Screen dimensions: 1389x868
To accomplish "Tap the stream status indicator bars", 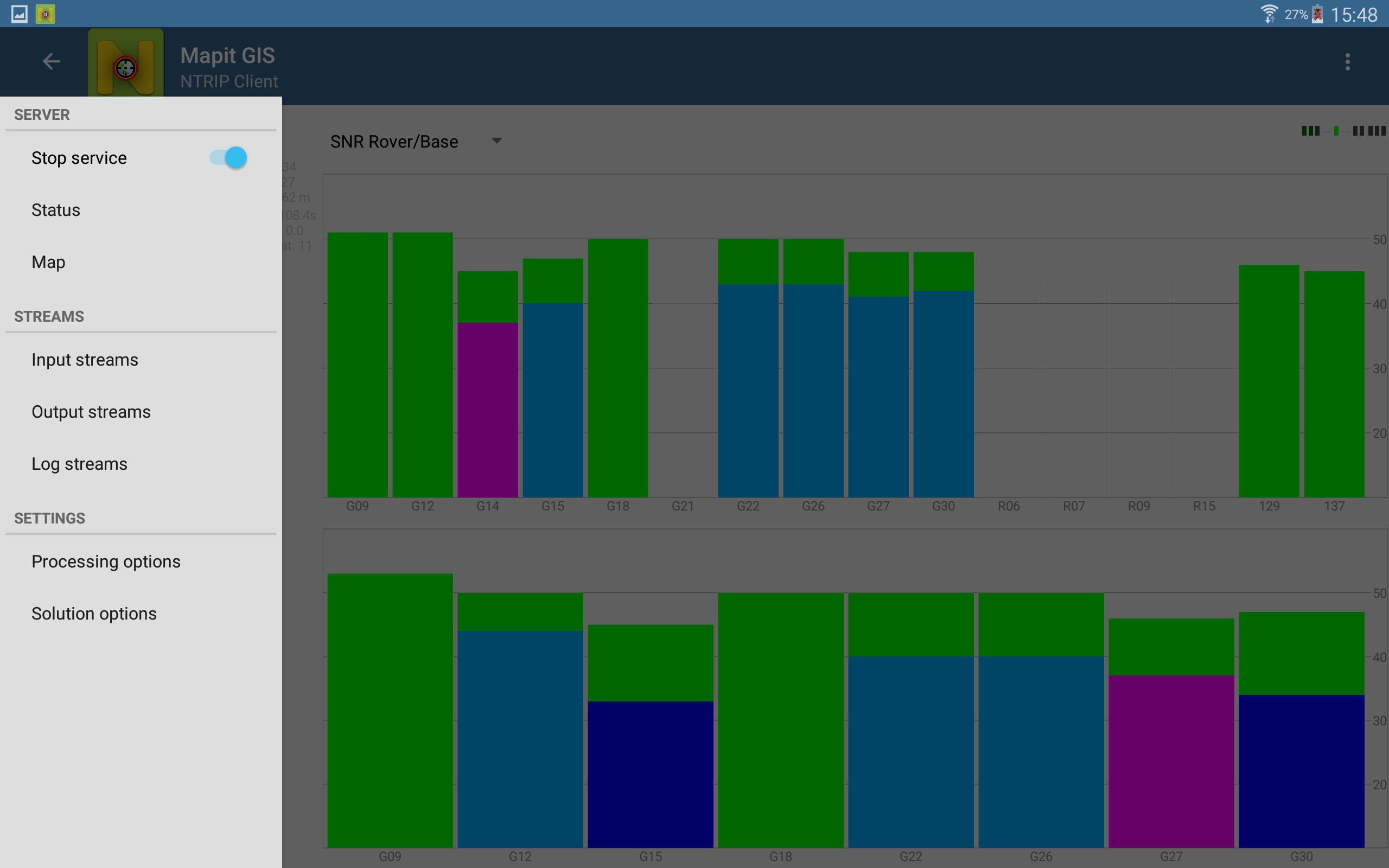I will (1343, 131).
